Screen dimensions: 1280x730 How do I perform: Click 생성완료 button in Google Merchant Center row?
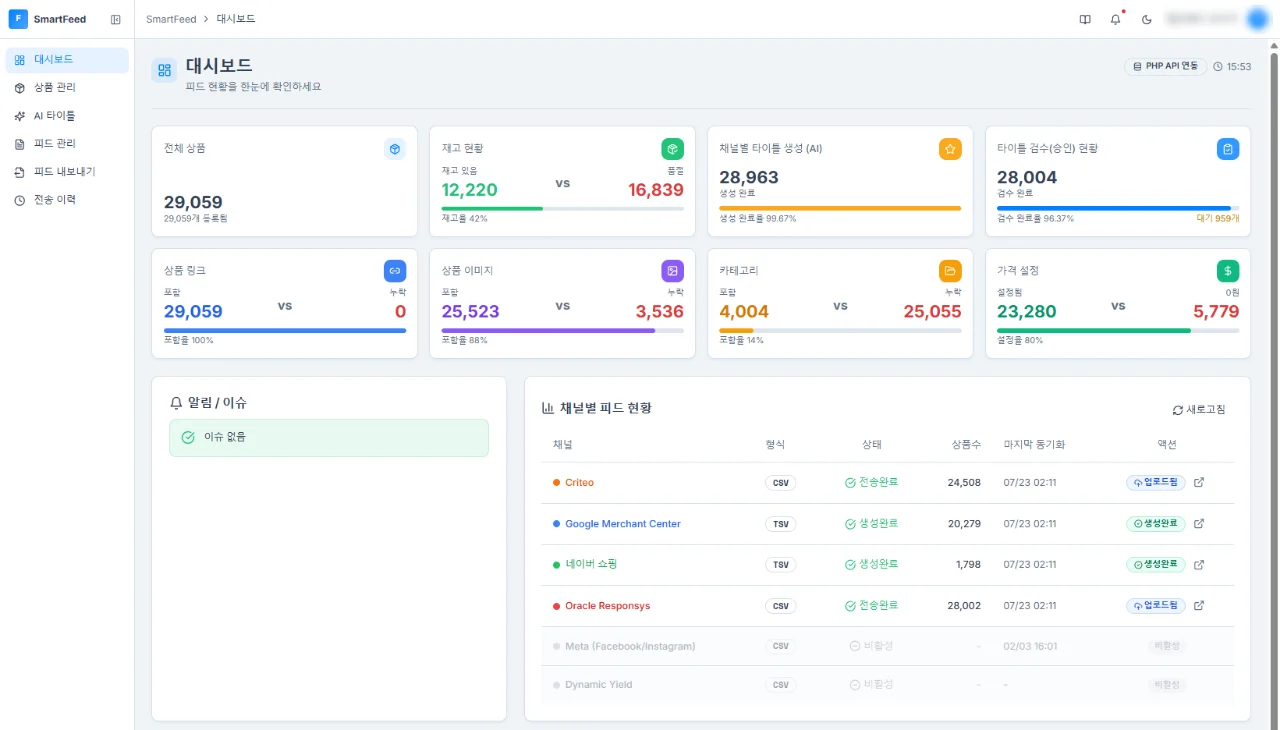point(1156,524)
